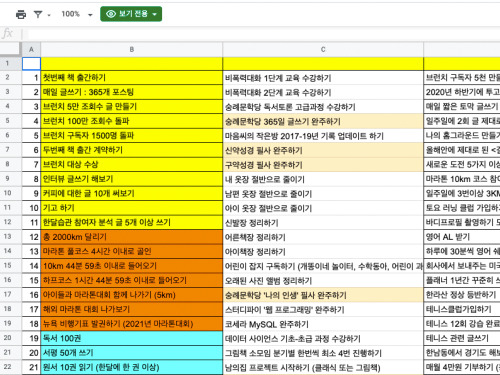Select column B header
The image size is (500, 375).
click(132, 49)
